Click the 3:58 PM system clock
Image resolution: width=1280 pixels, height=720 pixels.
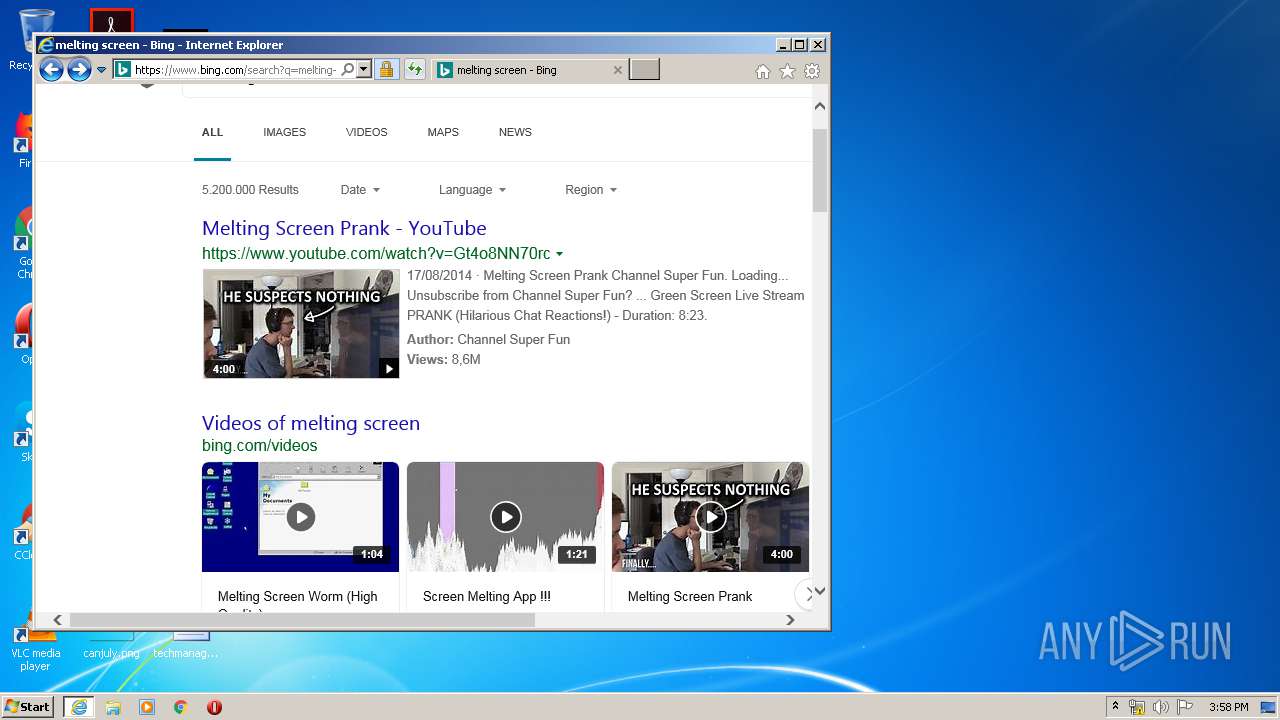[x=1228, y=707]
